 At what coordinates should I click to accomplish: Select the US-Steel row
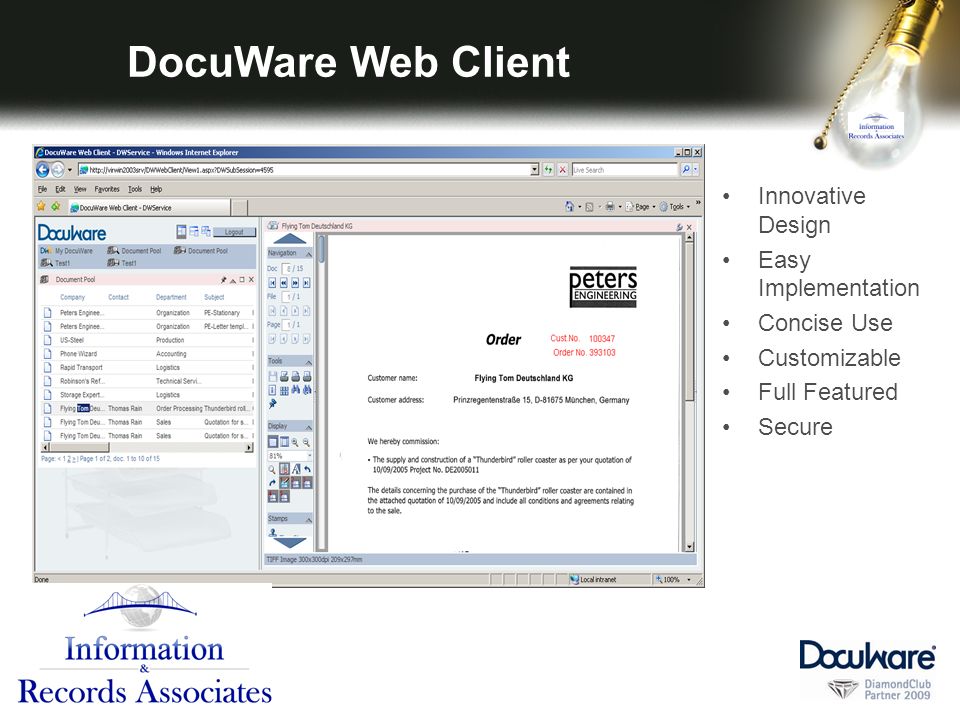tap(148, 340)
